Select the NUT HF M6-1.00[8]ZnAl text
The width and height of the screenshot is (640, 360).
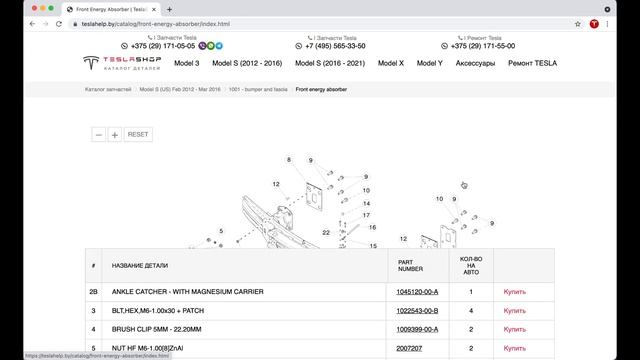pyautogui.click(x=147, y=348)
